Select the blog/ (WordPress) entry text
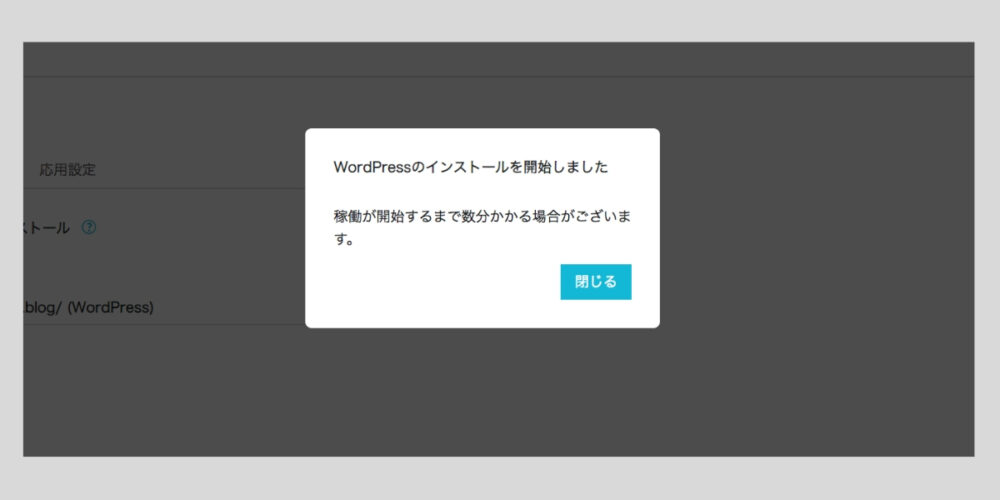Viewport: 1000px width, 500px height. pos(89,307)
